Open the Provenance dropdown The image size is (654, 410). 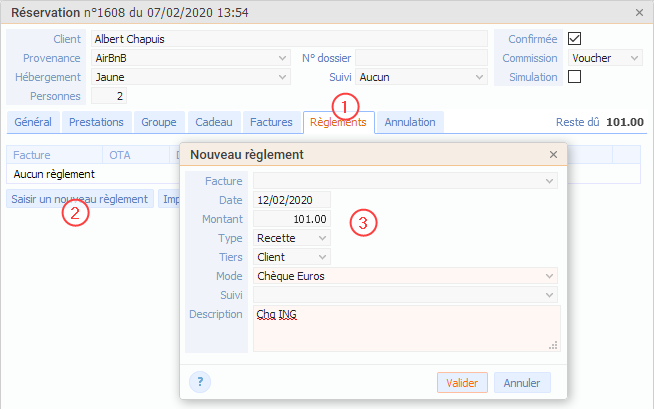190,58
